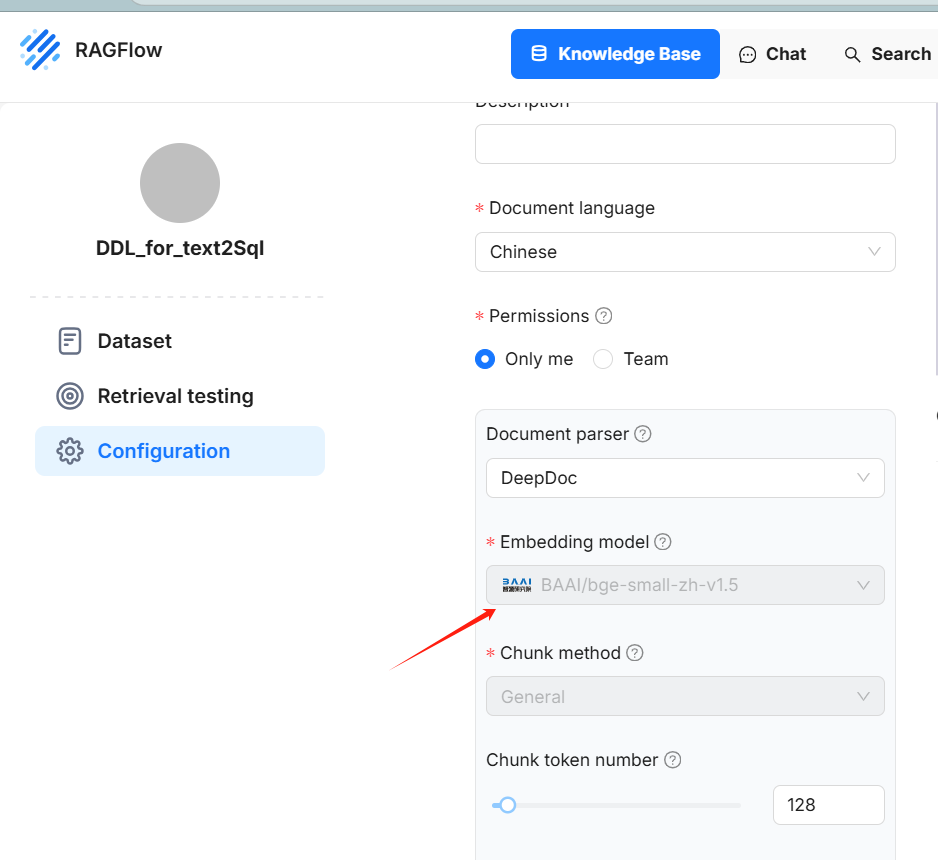Click the Configuration gear icon

click(x=70, y=451)
